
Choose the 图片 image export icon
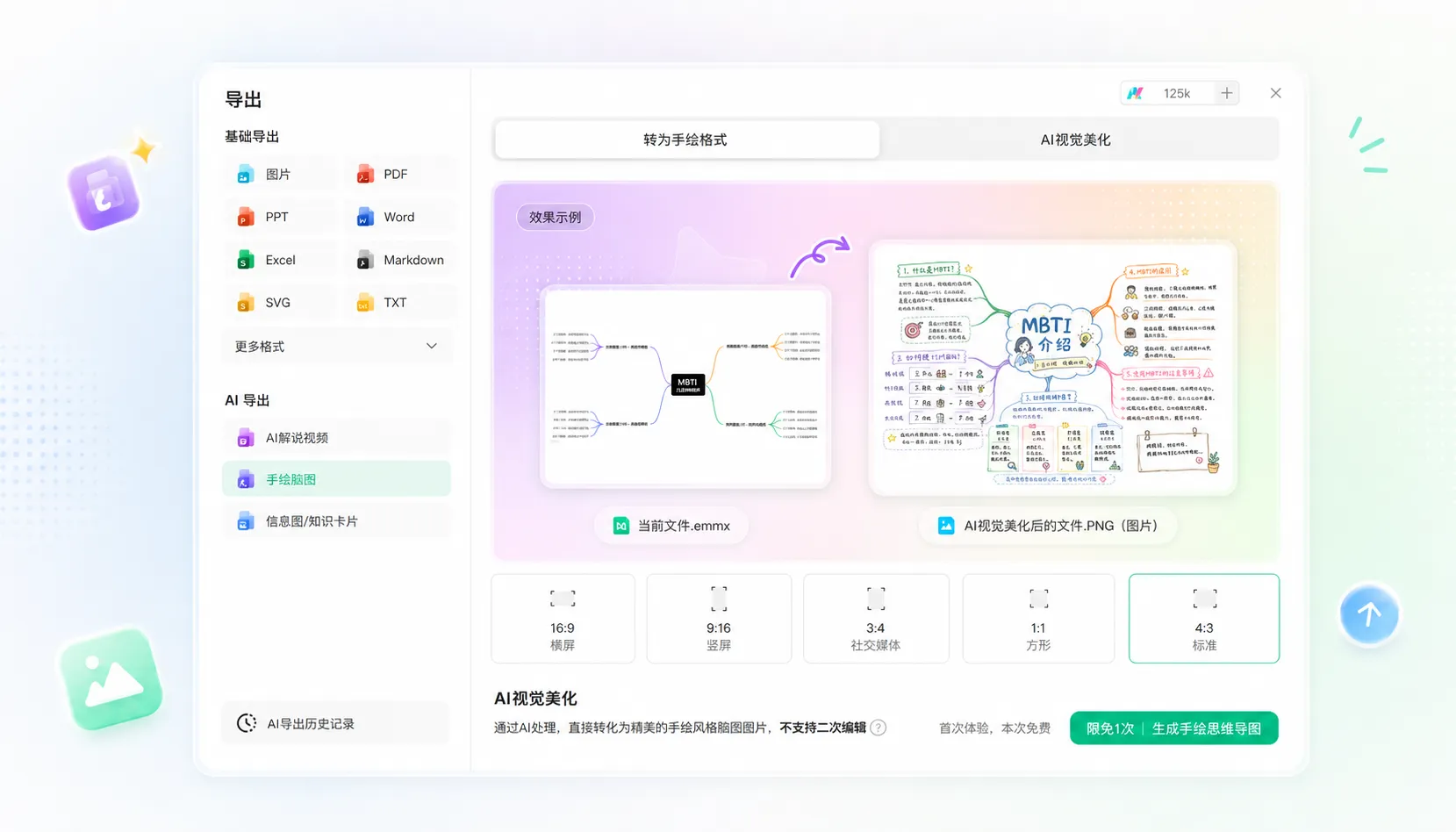point(246,175)
